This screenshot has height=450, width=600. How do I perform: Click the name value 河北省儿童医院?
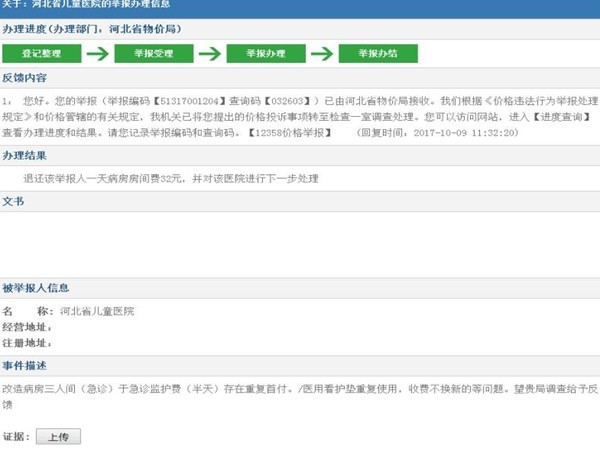coord(97,311)
